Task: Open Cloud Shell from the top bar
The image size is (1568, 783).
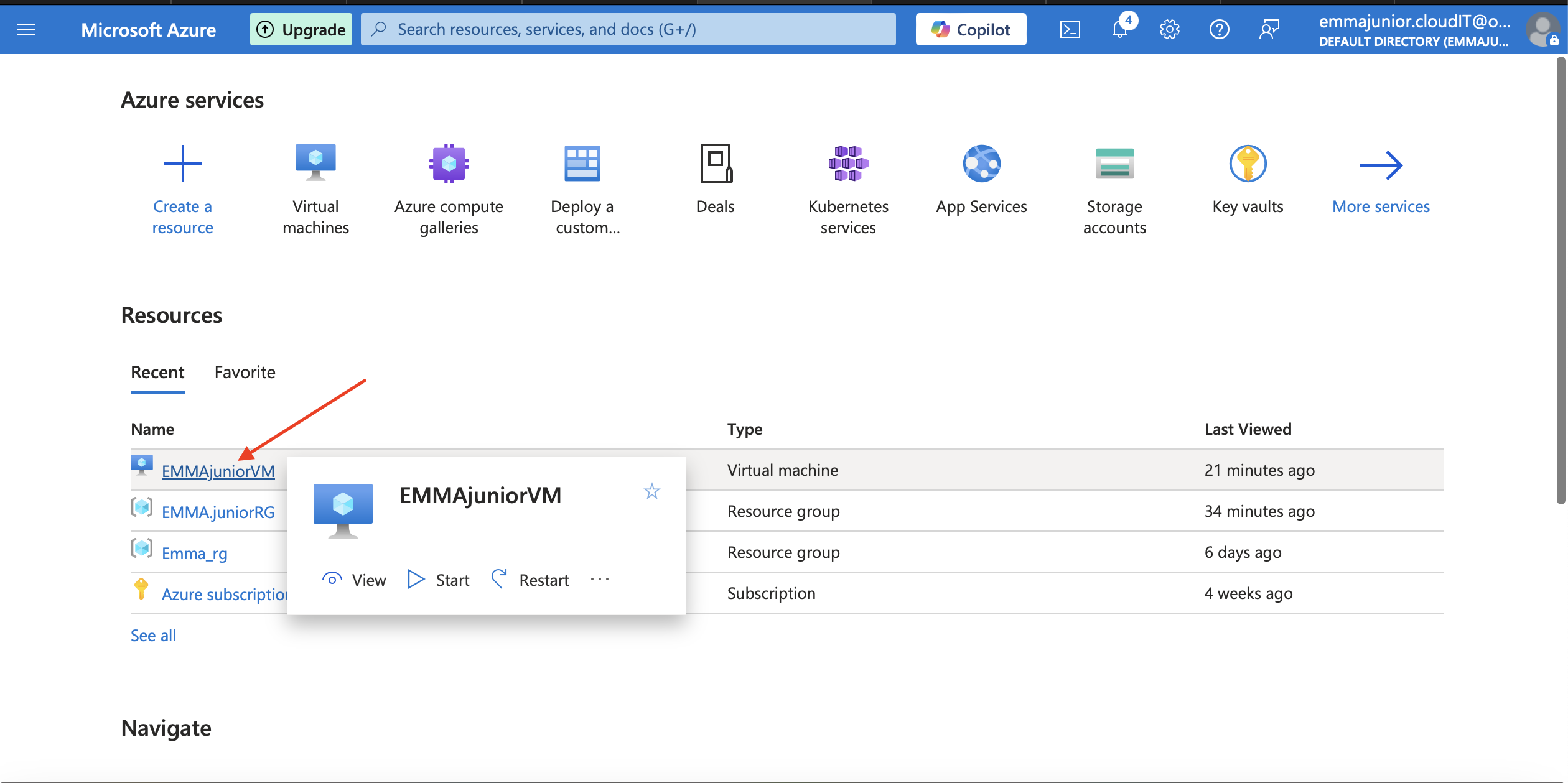Action: coord(1070,29)
